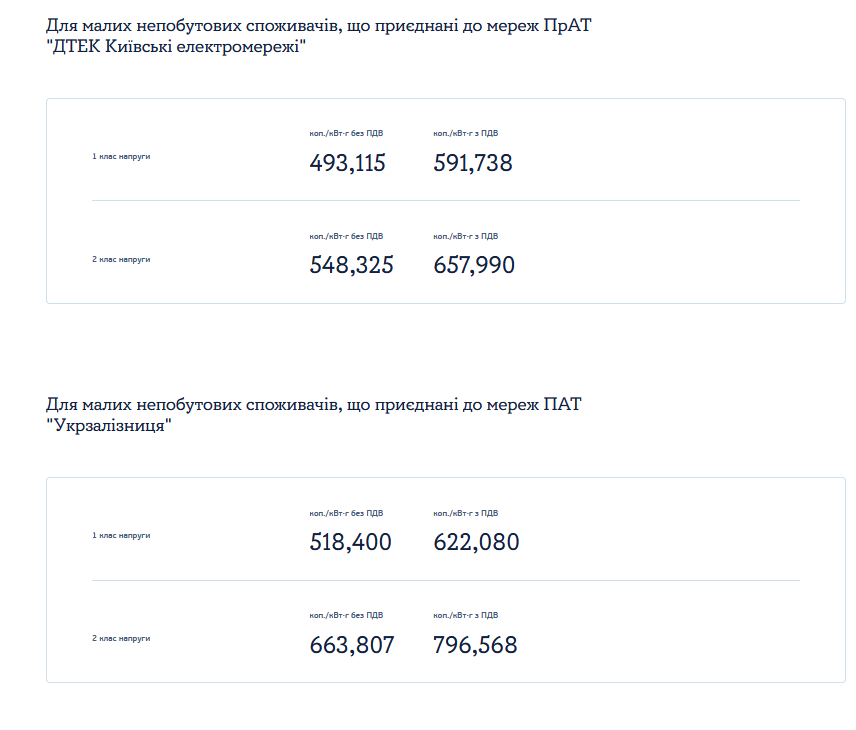Select the value 591,738
The image size is (856, 730).
click(x=473, y=163)
